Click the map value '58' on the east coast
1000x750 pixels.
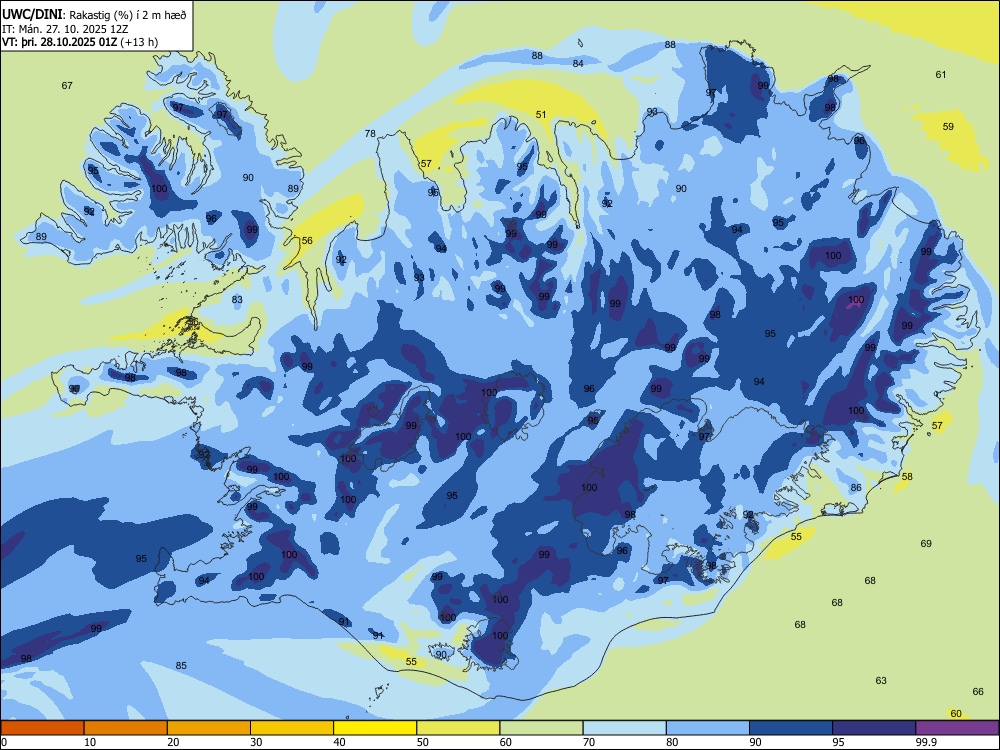[907, 476]
